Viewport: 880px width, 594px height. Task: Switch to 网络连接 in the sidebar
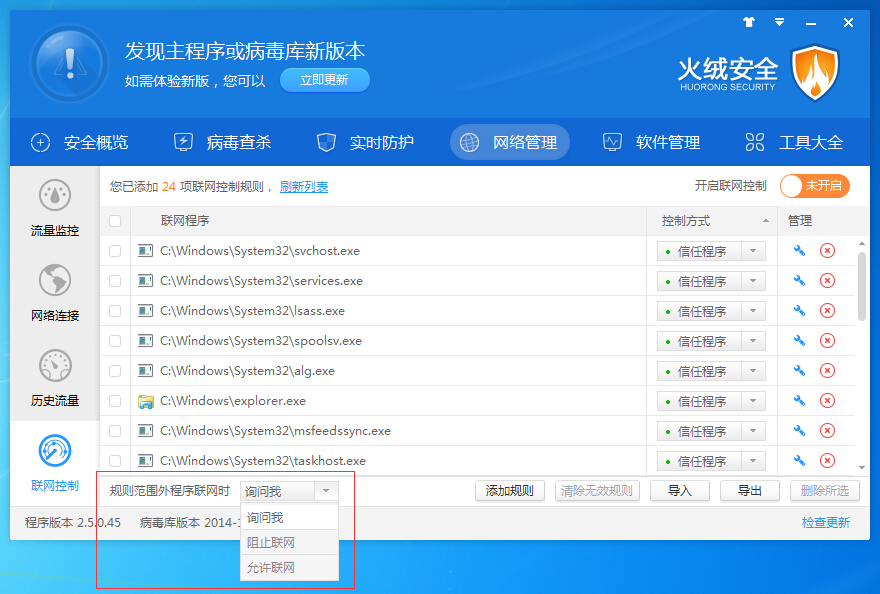point(57,292)
